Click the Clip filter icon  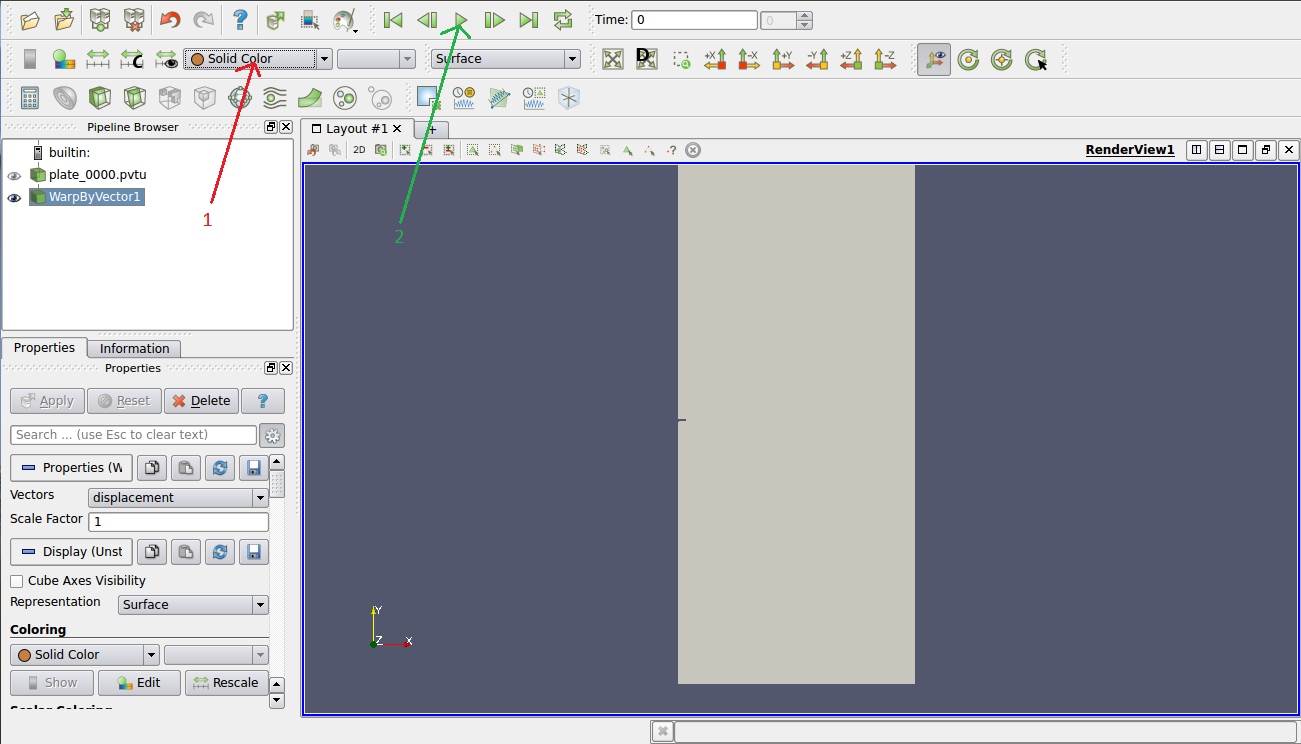point(100,98)
